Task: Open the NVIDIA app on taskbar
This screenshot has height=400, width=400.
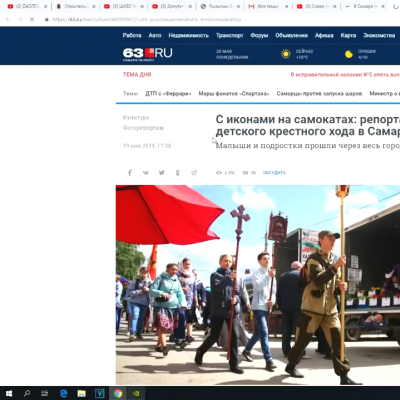Action: (x=136, y=394)
